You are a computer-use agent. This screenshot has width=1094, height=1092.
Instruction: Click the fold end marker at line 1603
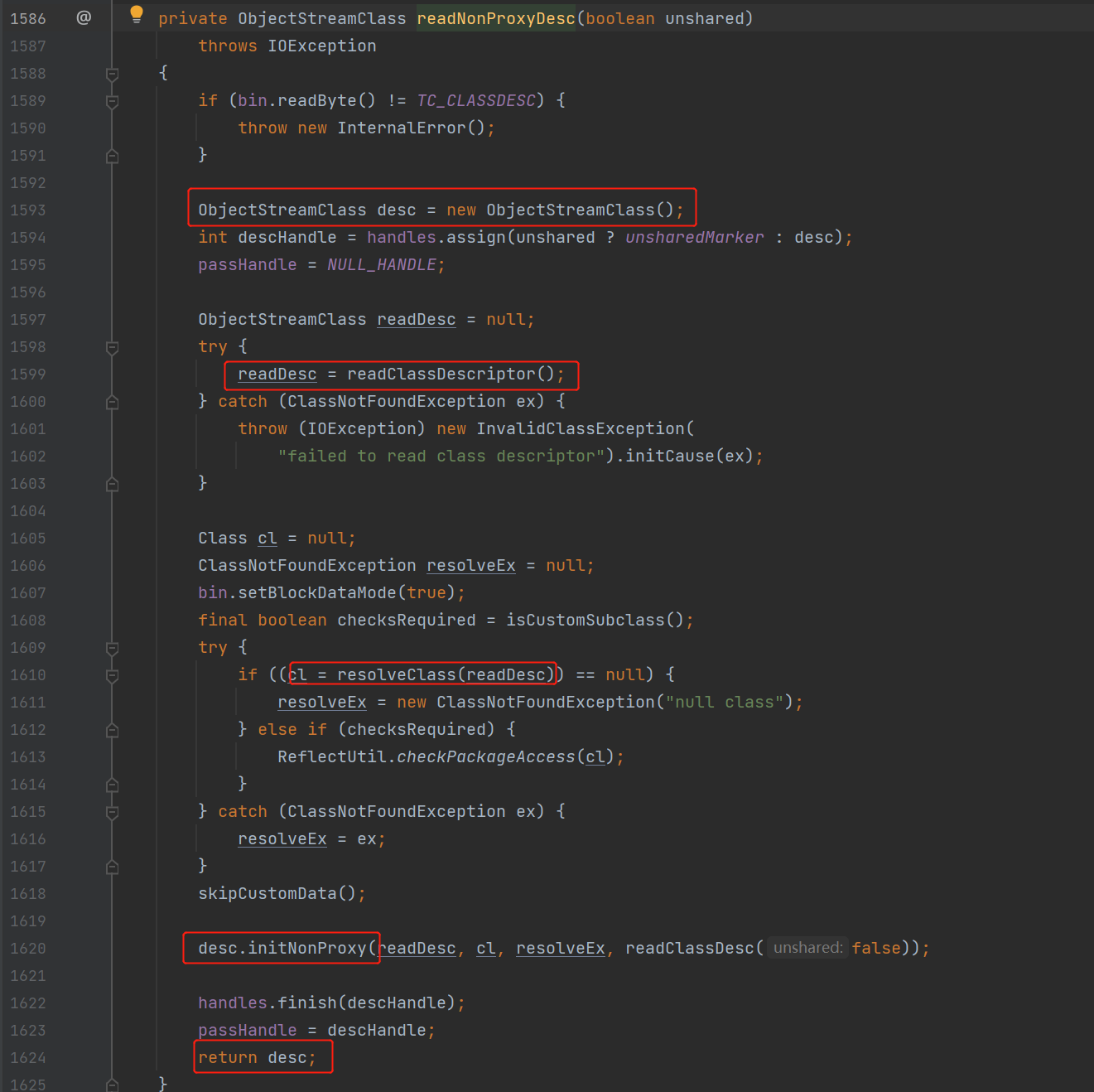[113, 484]
